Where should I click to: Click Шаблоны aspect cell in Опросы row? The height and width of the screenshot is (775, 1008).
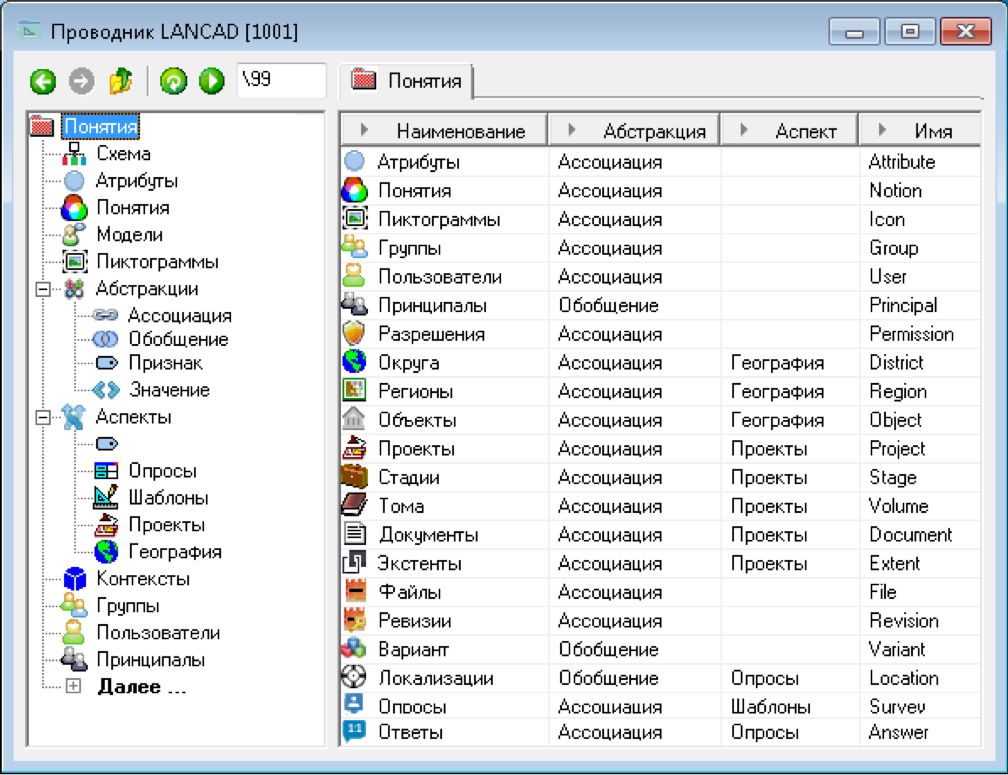[770, 706]
